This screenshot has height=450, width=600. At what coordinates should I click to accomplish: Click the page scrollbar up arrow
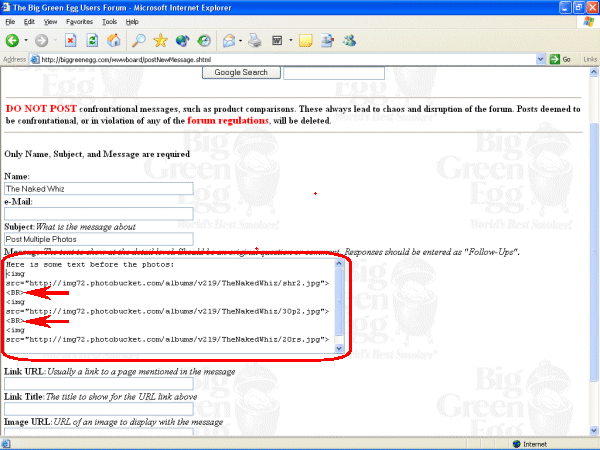593,72
